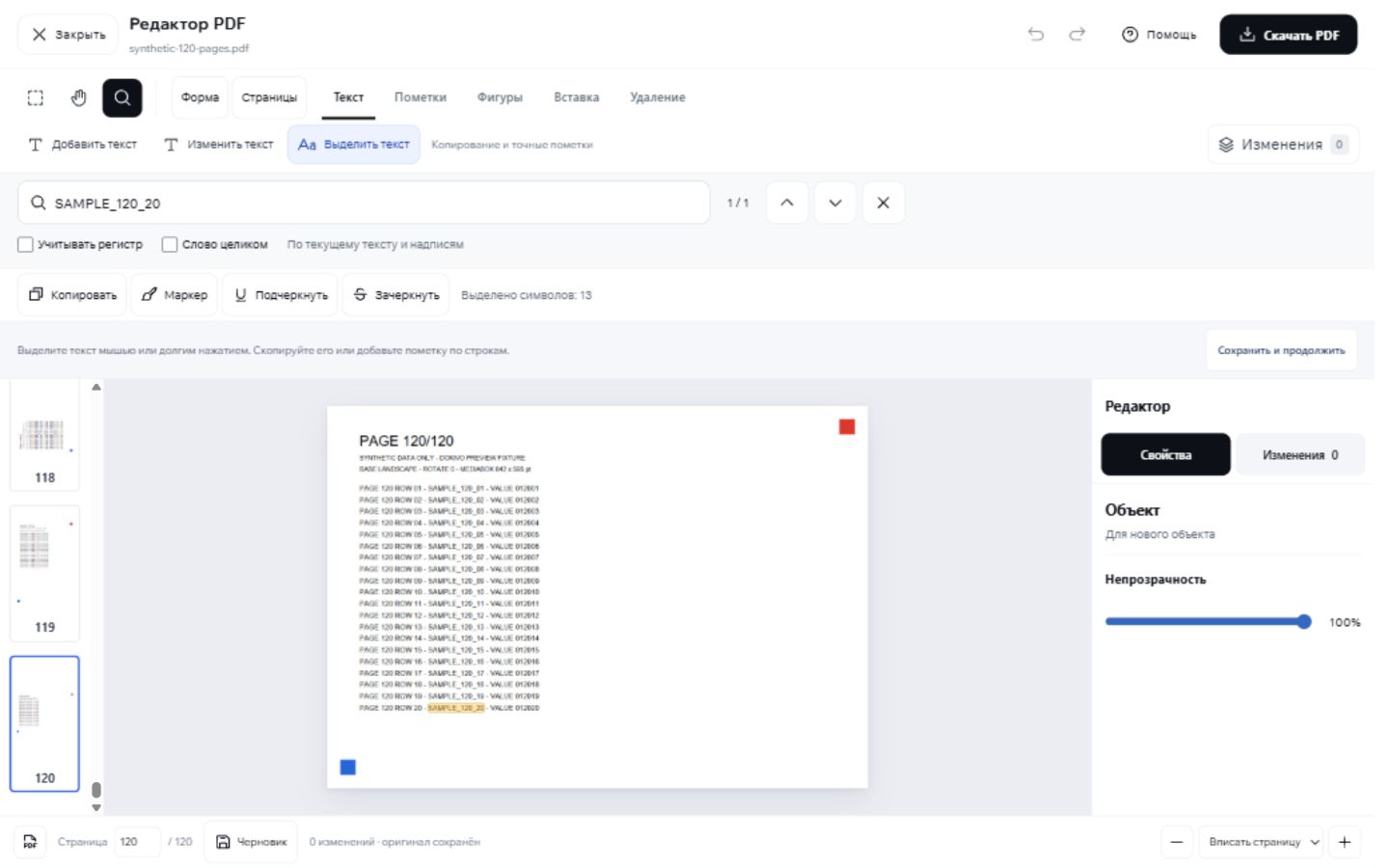Save draft with Черновик
Screen dimensions: 1389x868
[x=251, y=842]
